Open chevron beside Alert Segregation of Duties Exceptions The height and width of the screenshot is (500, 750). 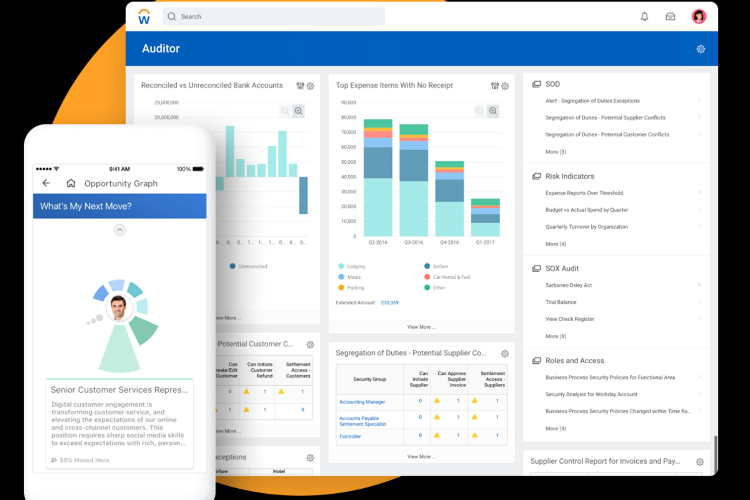699,101
